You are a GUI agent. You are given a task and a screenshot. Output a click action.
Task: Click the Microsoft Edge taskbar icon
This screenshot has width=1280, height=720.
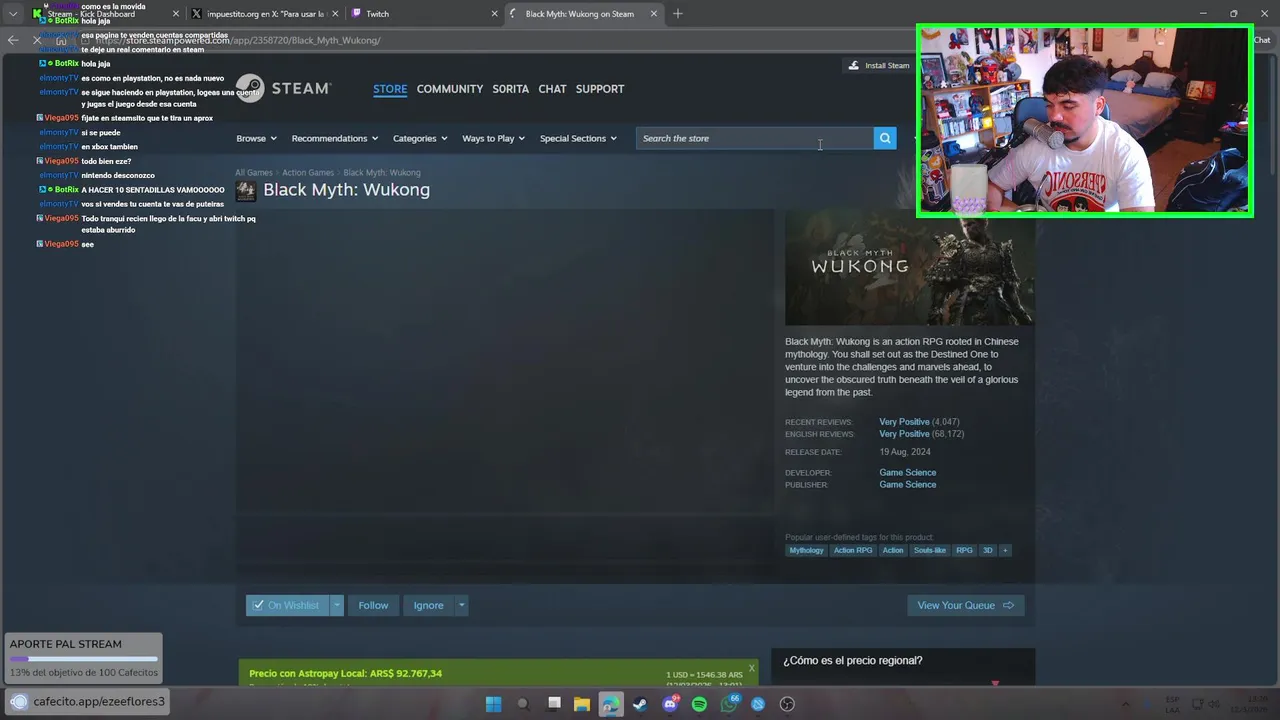coord(611,704)
